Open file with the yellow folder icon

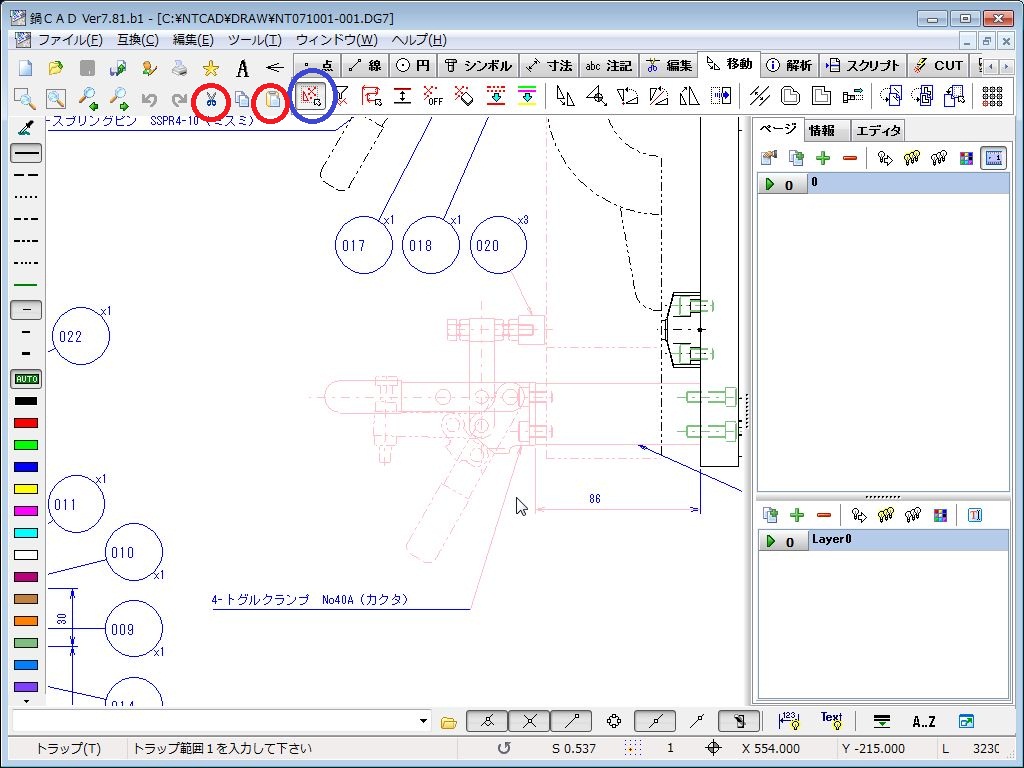56,68
